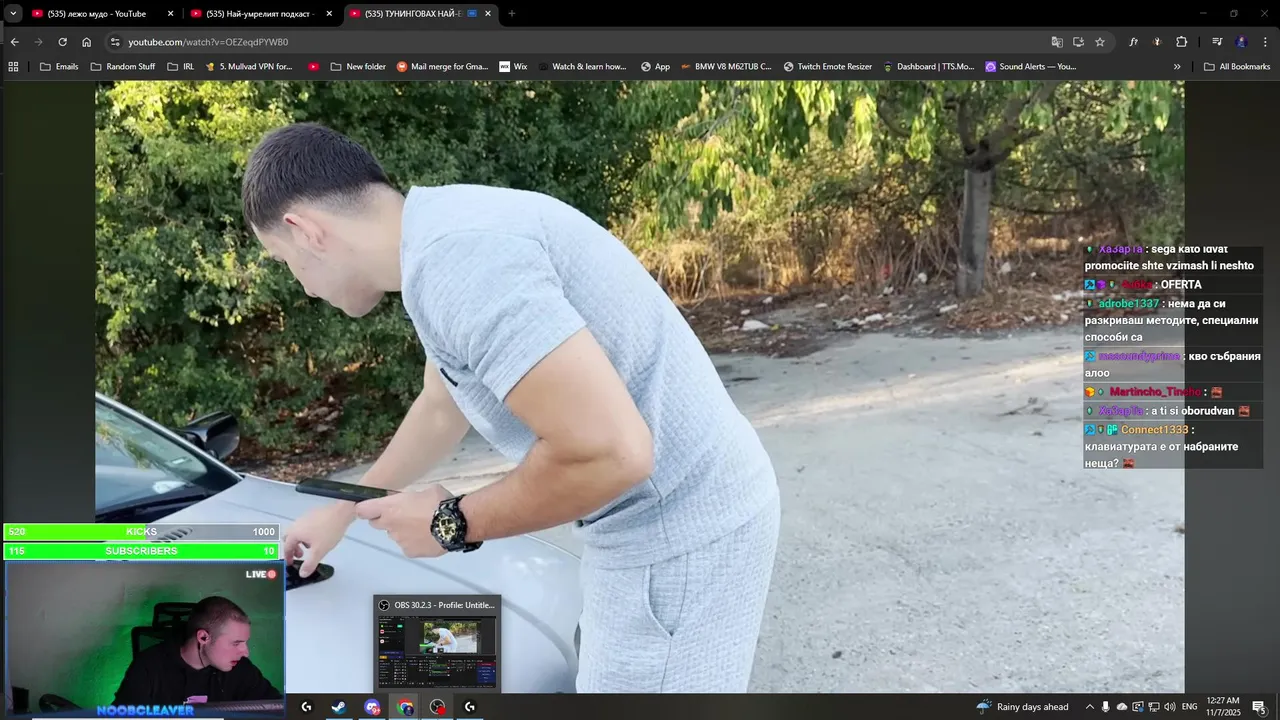Open the Chrome profile avatar
The width and height of the screenshot is (1280, 720).
tap(1241, 42)
